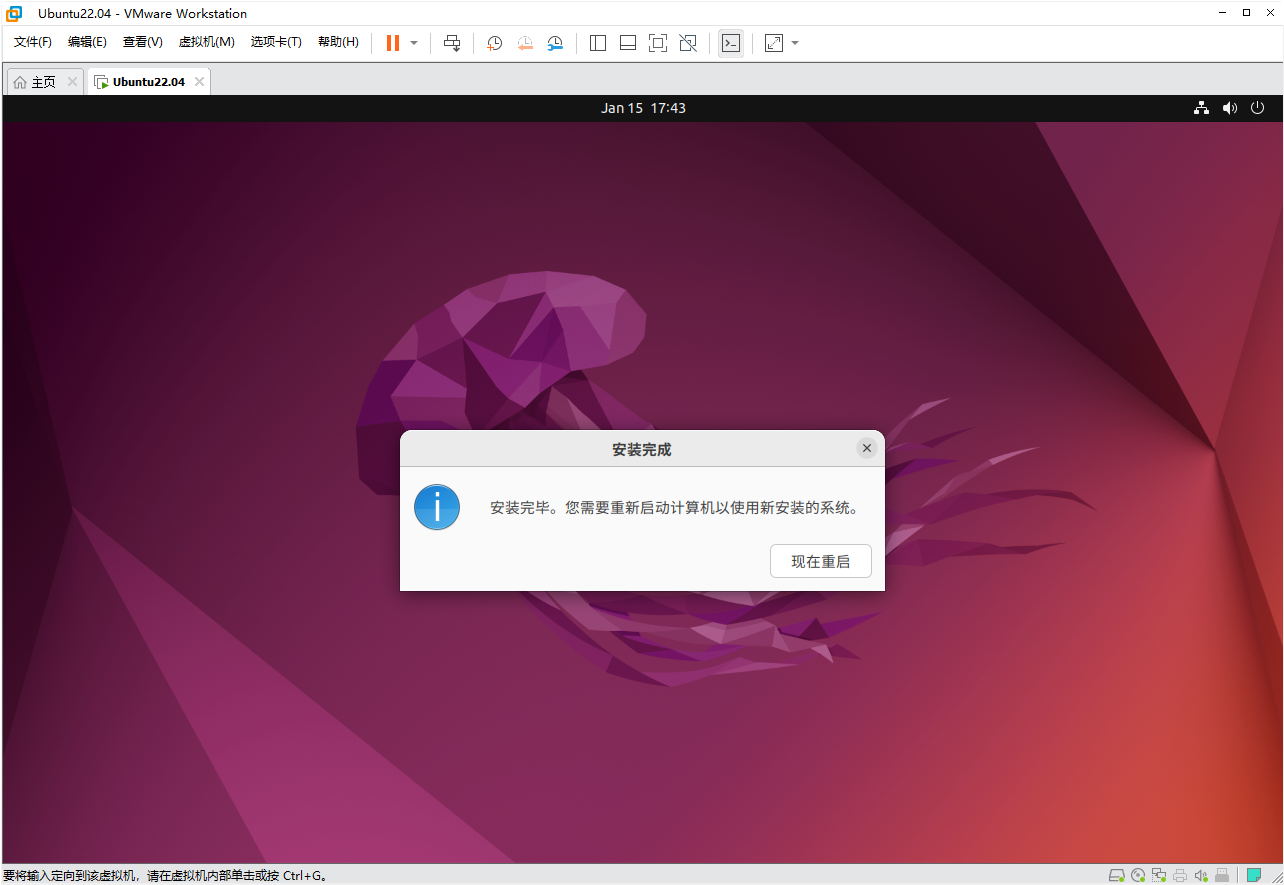Open the 虚拟机(M) menu
The image size is (1284, 885).
click(206, 42)
